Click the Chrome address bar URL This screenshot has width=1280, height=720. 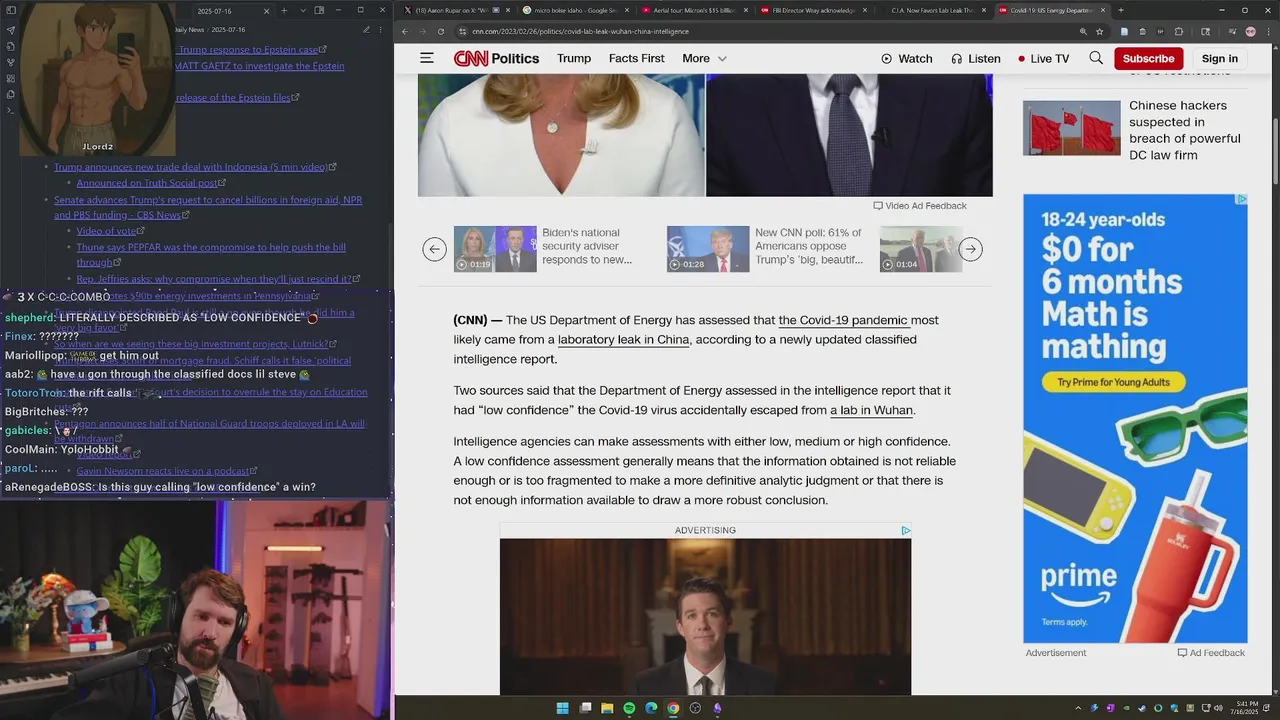[580, 31]
